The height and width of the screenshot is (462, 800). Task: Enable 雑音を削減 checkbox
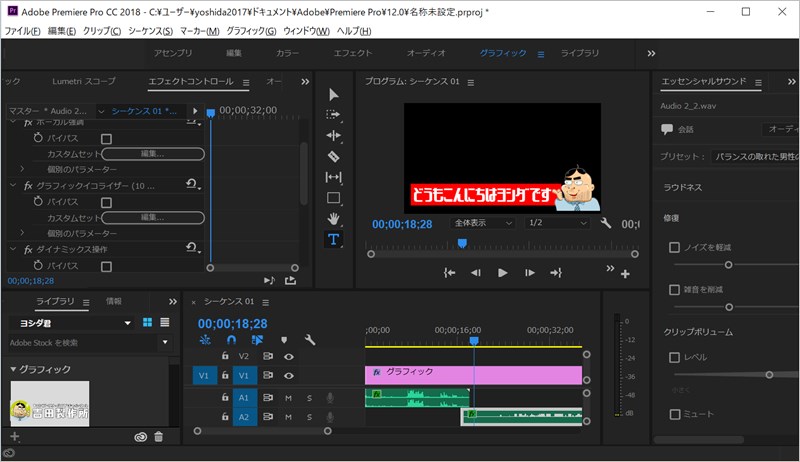point(674,290)
